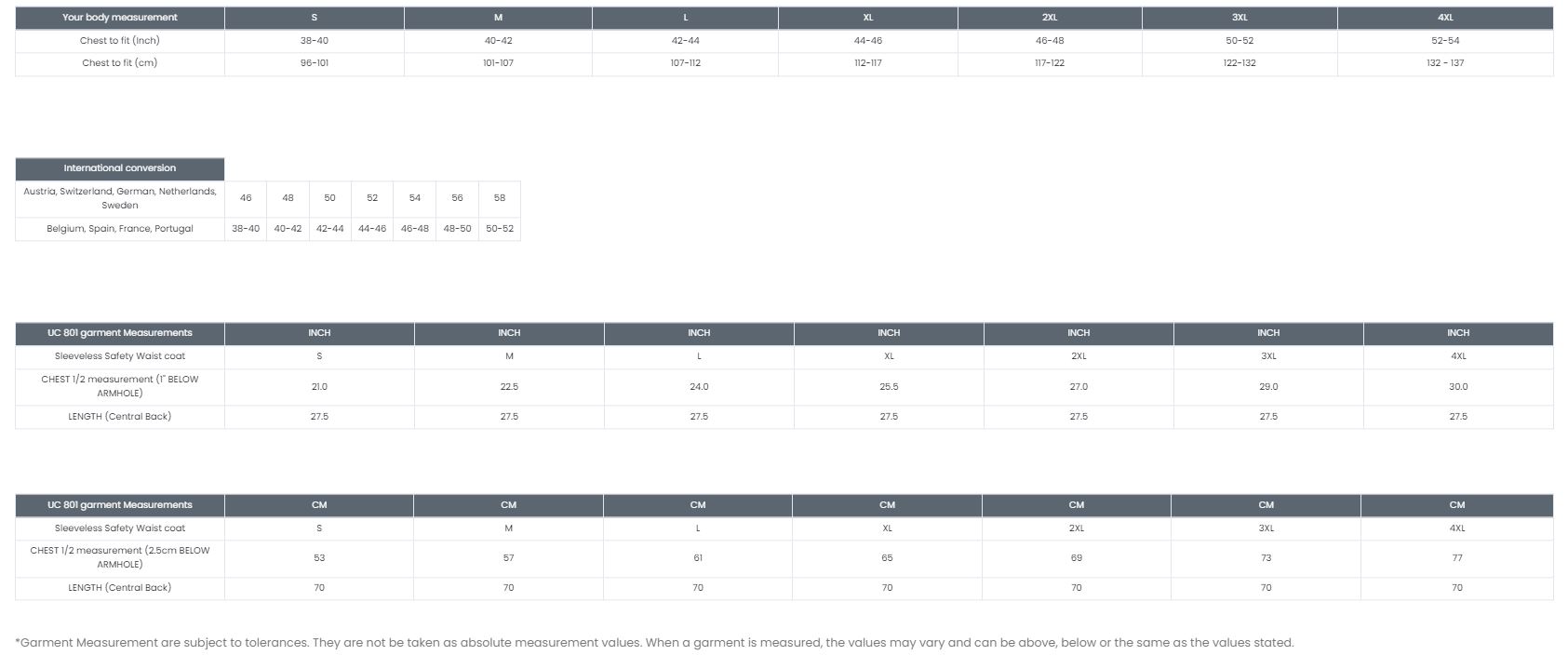The width and height of the screenshot is (1568, 655).
Task: Click the 21.0 inch chest half measurement
Action: click(x=319, y=387)
